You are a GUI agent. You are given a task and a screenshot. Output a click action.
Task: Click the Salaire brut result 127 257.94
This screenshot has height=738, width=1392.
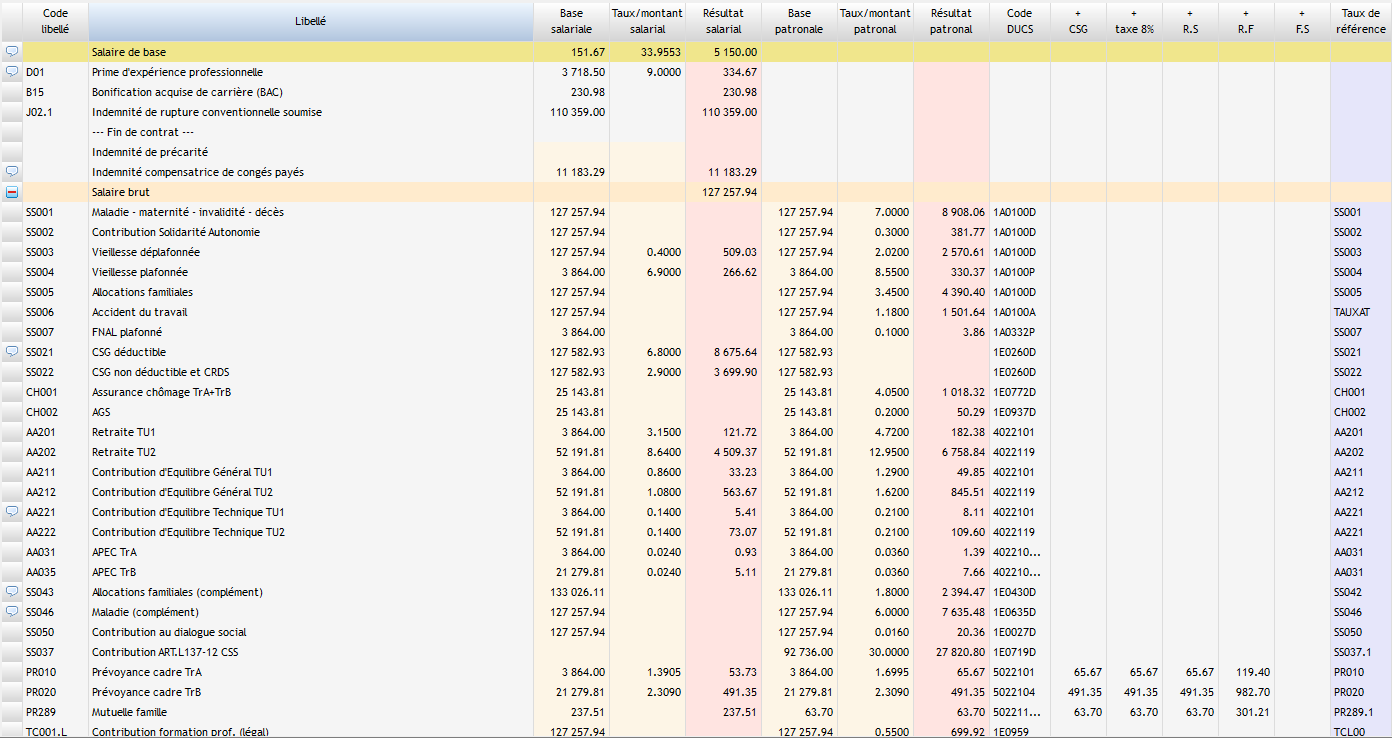click(x=729, y=192)
